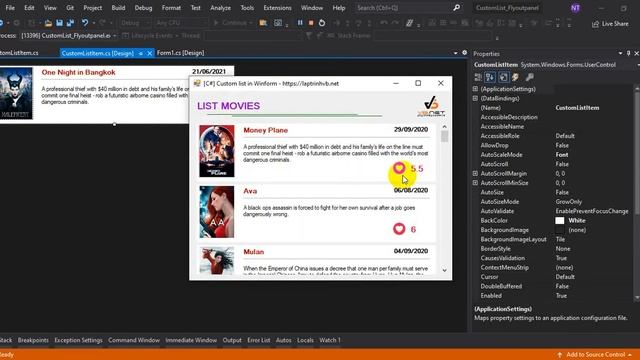Click the Ava movie poster thumbnail
640x360 pixels.
pyautogui.click(x=217, y=212)
